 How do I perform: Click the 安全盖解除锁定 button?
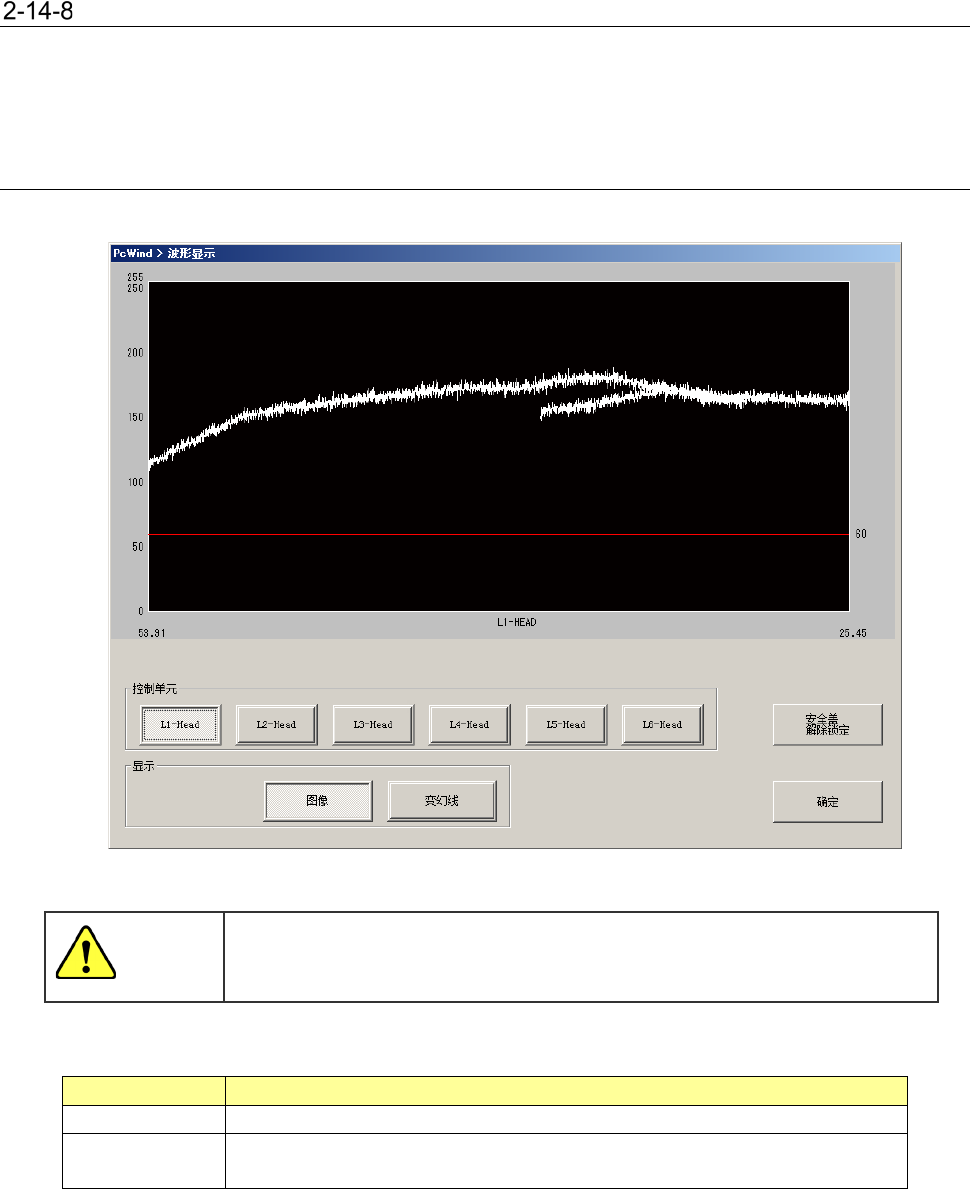pos(827,725)
